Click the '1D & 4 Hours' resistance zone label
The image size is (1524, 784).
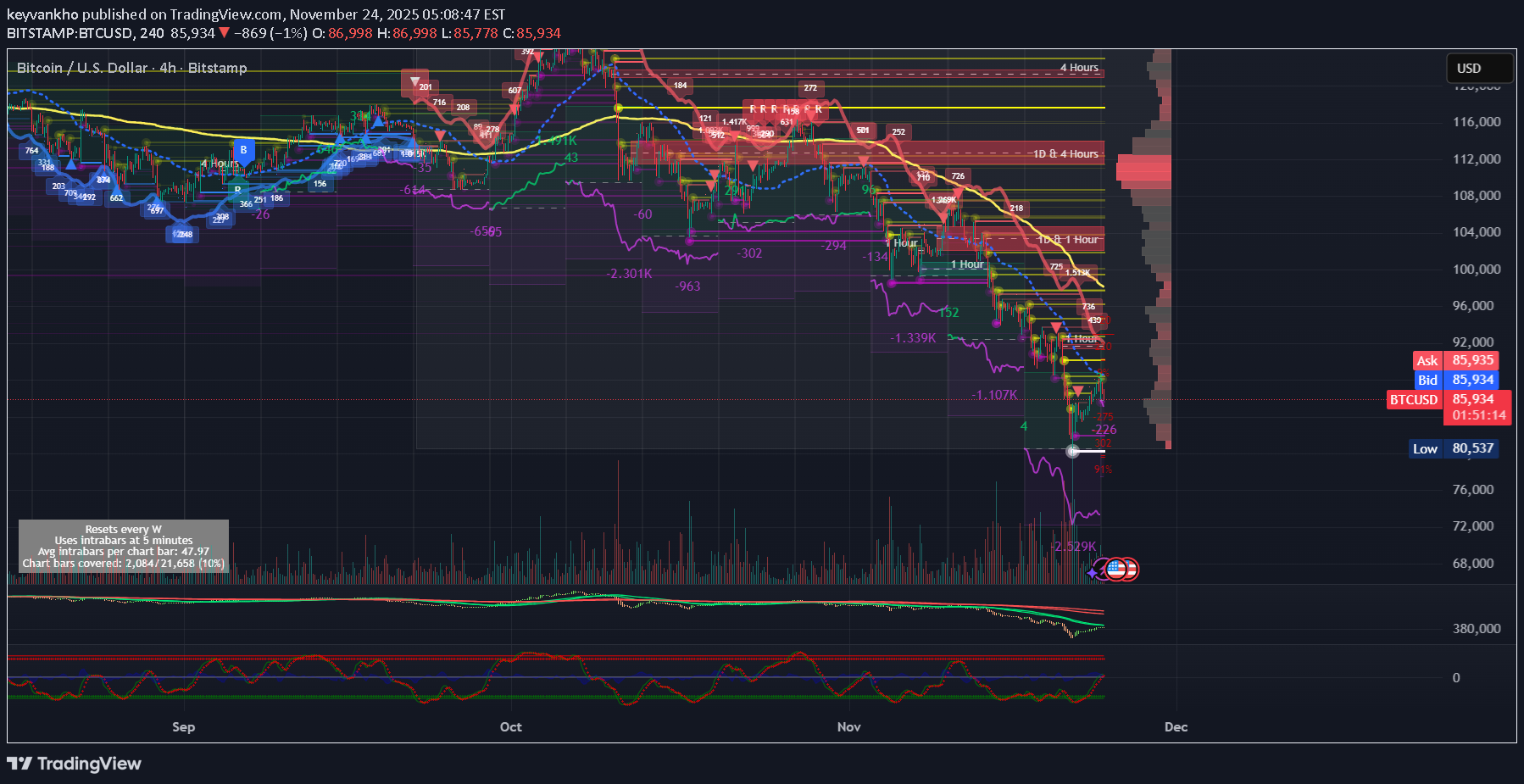click(1065, 154)
